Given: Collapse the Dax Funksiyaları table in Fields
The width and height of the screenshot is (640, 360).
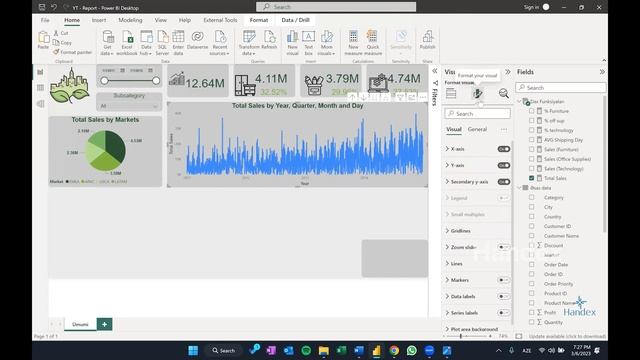Looking at the screenshot, I should click(520, 101).
